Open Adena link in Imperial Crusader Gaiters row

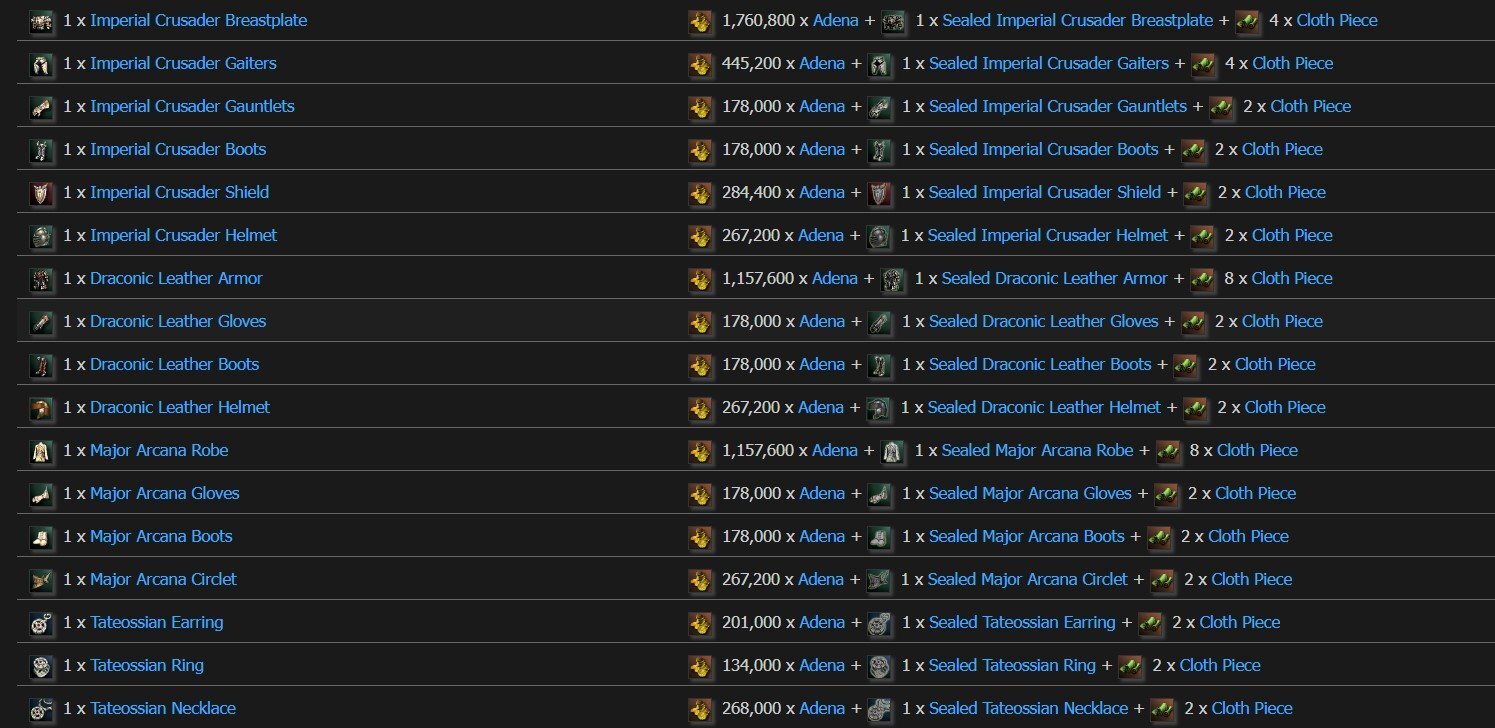pyautogui.click(x=822, y=63)
